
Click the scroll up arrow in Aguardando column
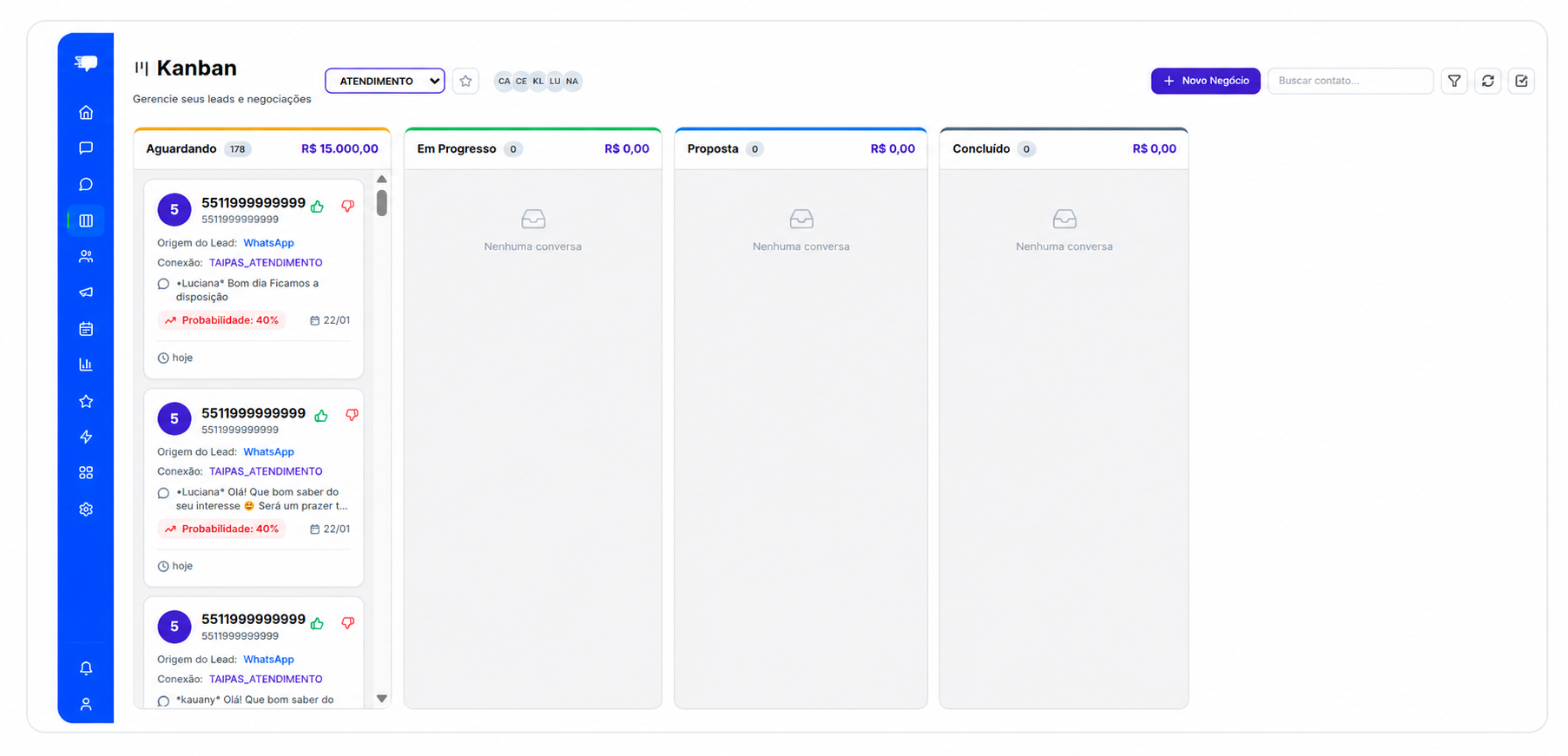381,179
